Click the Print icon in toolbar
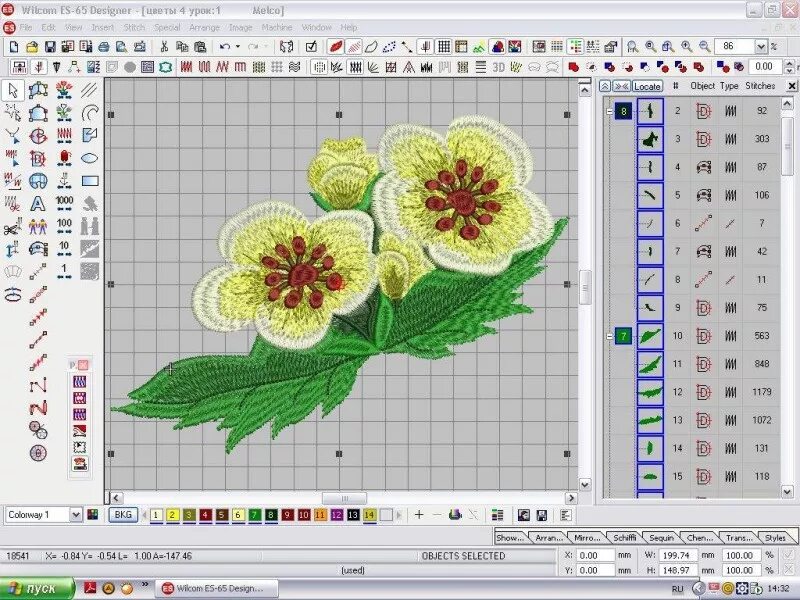Screen dimensions: 800x600 (x=104, y=47)
